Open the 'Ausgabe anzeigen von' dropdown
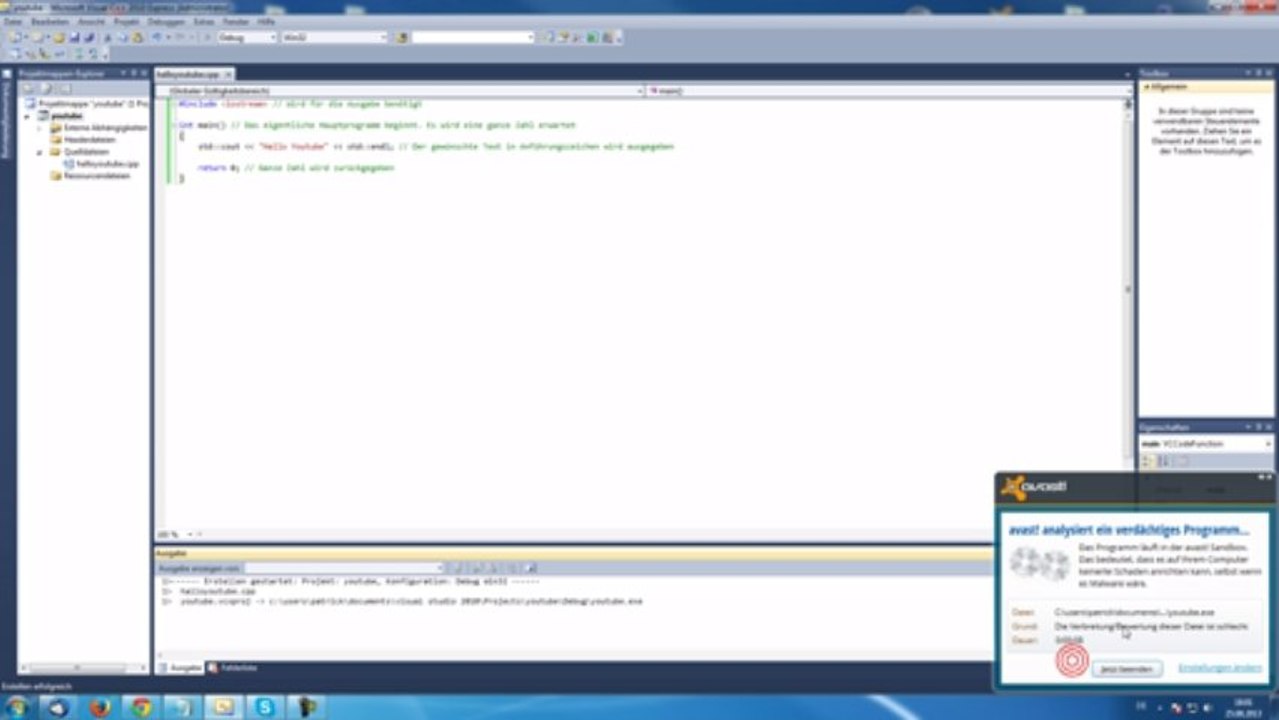1279x720 pixels. (344, 568)
